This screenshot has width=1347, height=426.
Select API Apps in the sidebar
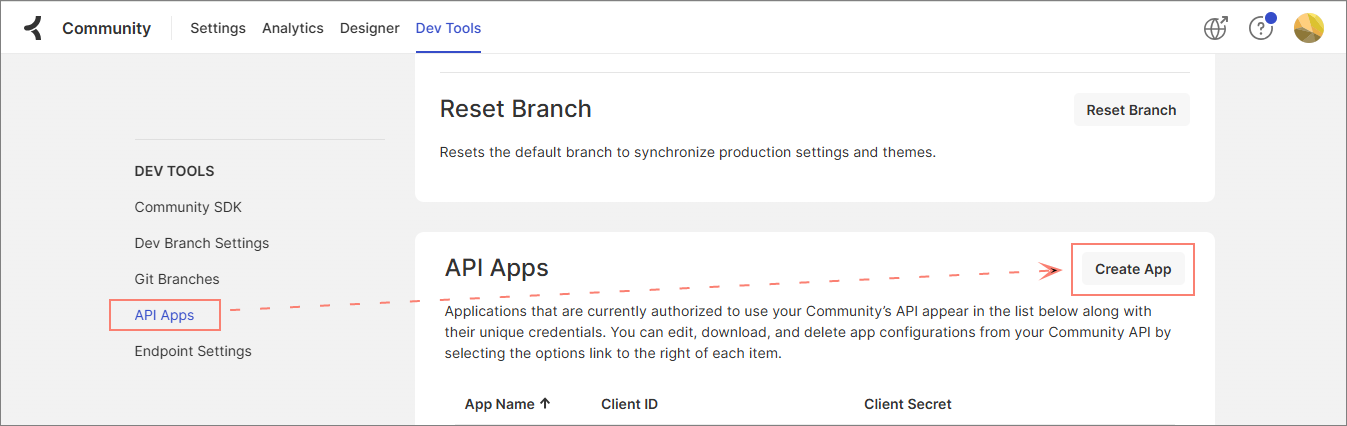(x=164, y=315)
